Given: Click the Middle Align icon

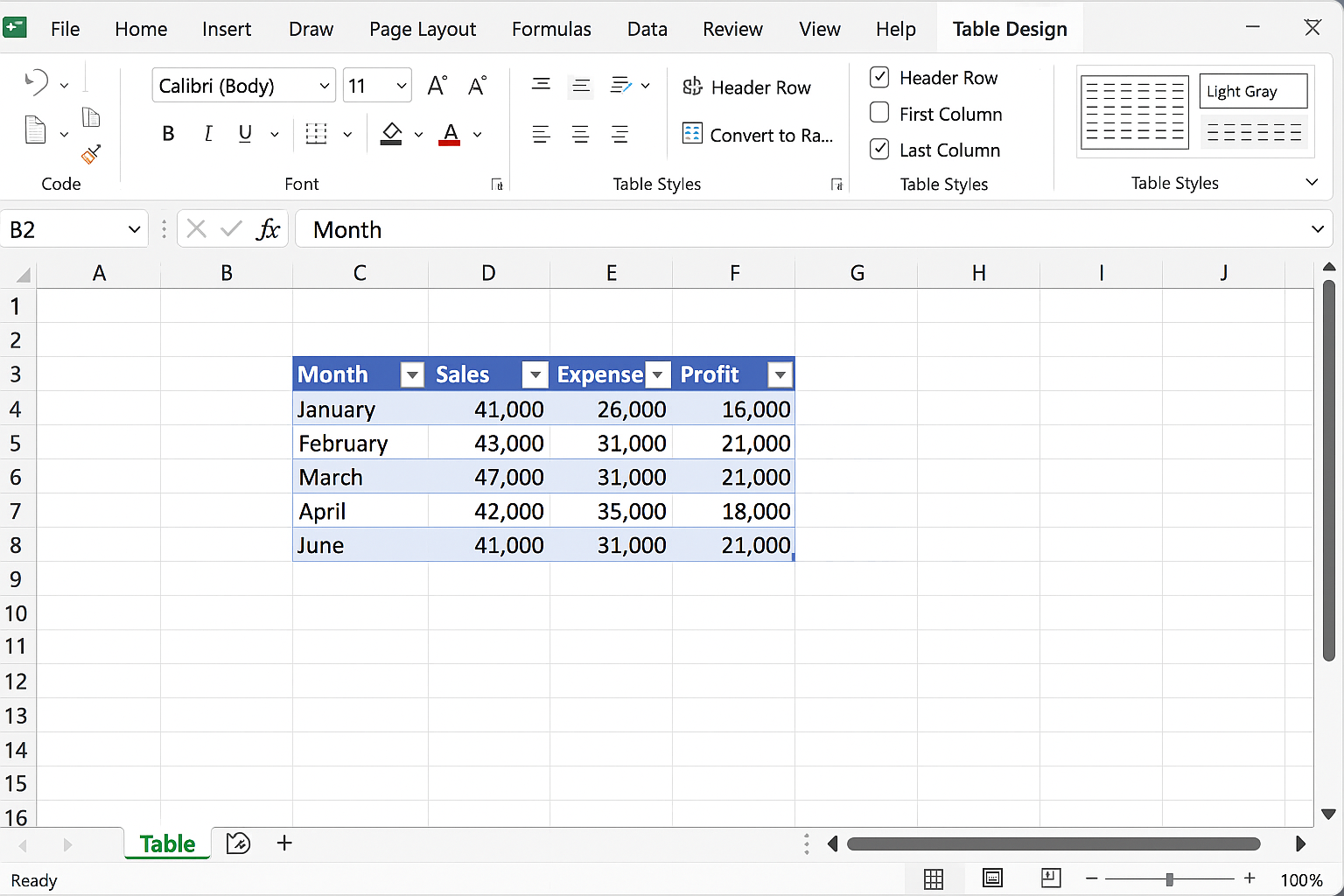Looking at the screenshot, I should coord(580,86).
